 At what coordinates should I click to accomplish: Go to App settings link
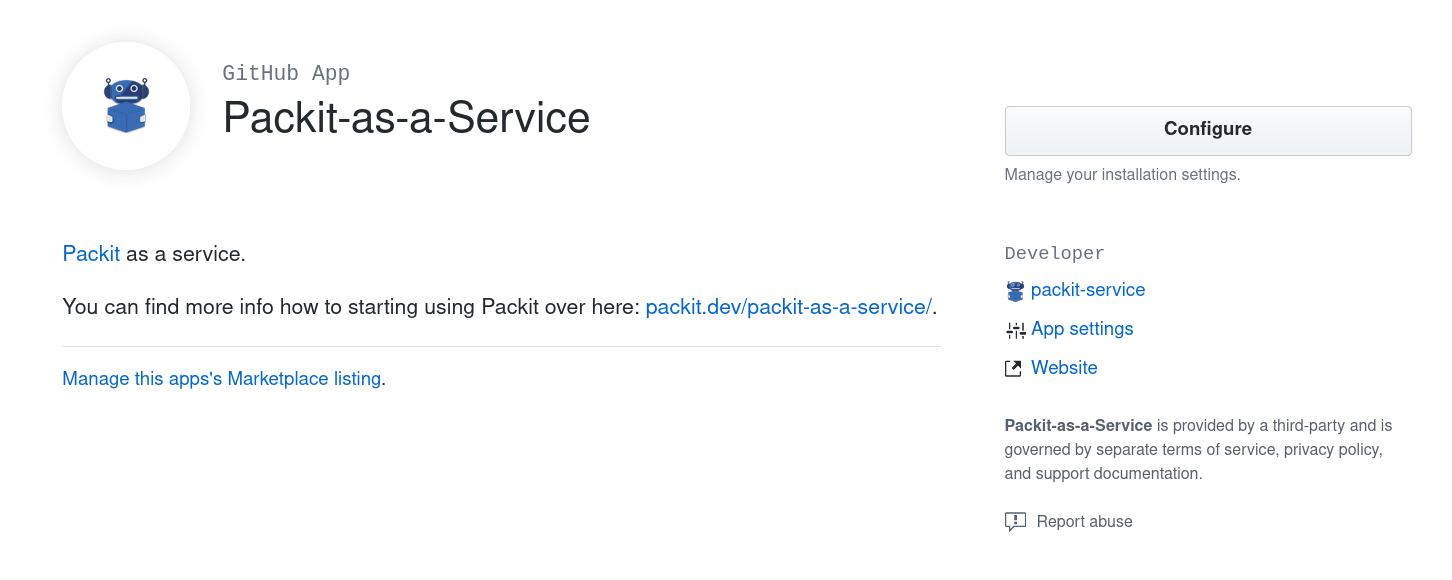pyautogui.click(x=1082, y=329)
